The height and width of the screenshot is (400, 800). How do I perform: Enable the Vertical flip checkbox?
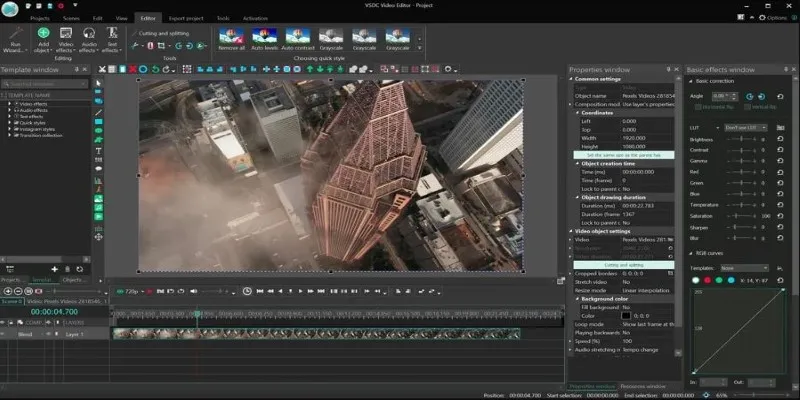[x=747, y=107]
